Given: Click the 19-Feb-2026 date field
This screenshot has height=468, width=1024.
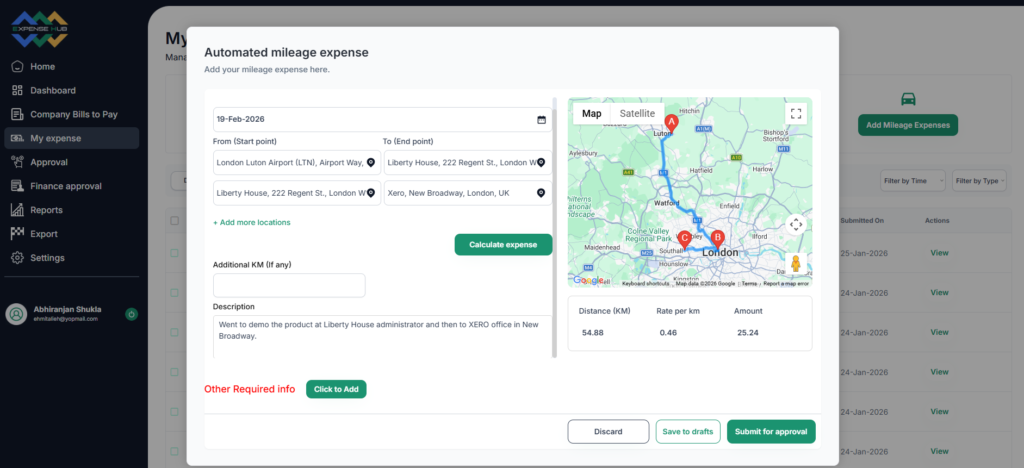Looking at the screenshot, I should coord(383,119).
